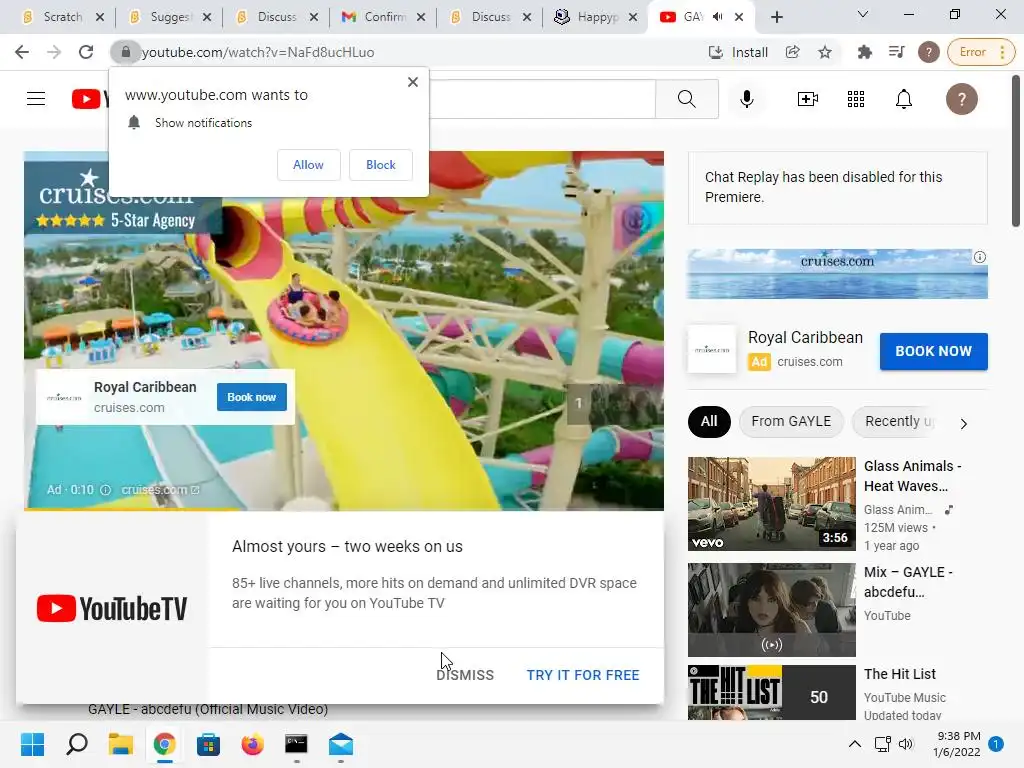Open Mix GAYLE abcdefu thumbnail
This screenshot has height=768, width=1024.
tap(771, 610)
